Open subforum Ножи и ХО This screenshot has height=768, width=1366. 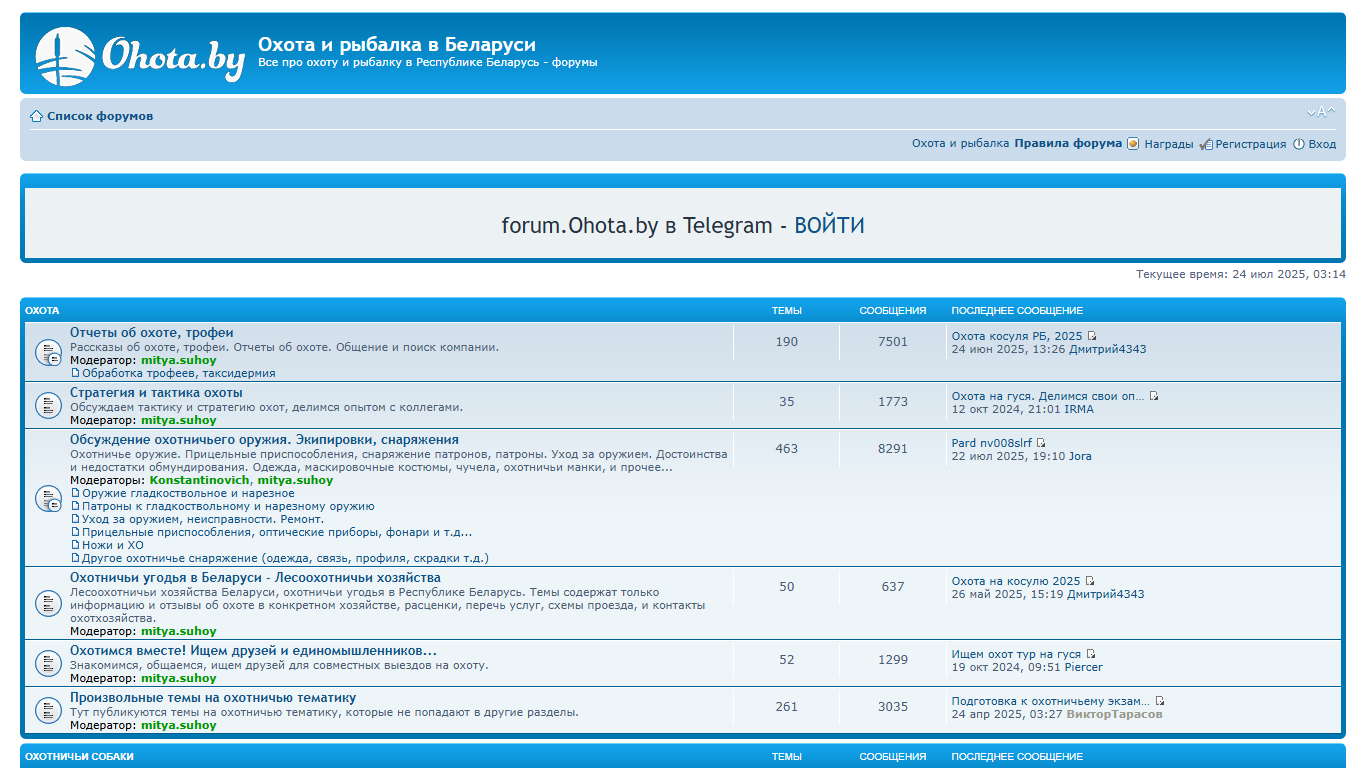(x=113, y=545)
